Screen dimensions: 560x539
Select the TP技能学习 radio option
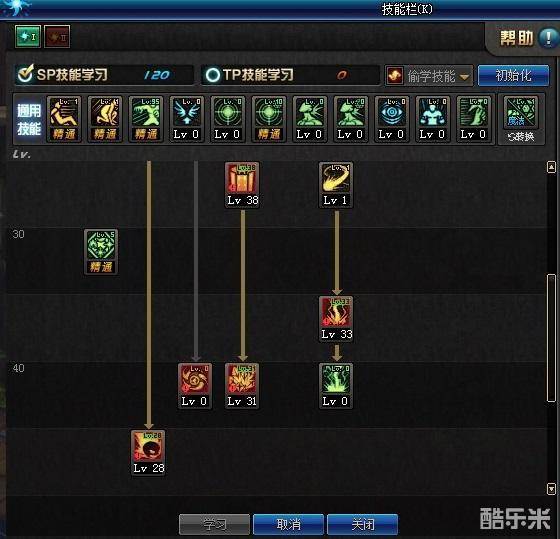point(213,75)
